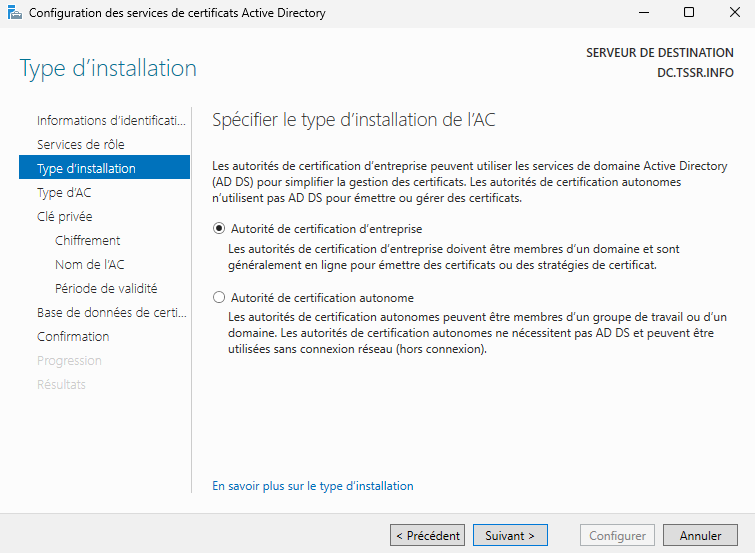Select Autorité de certification d'entreprise radio button
Image resolution: width=755 pixels, height=553 pixels.
coord(220,229)
